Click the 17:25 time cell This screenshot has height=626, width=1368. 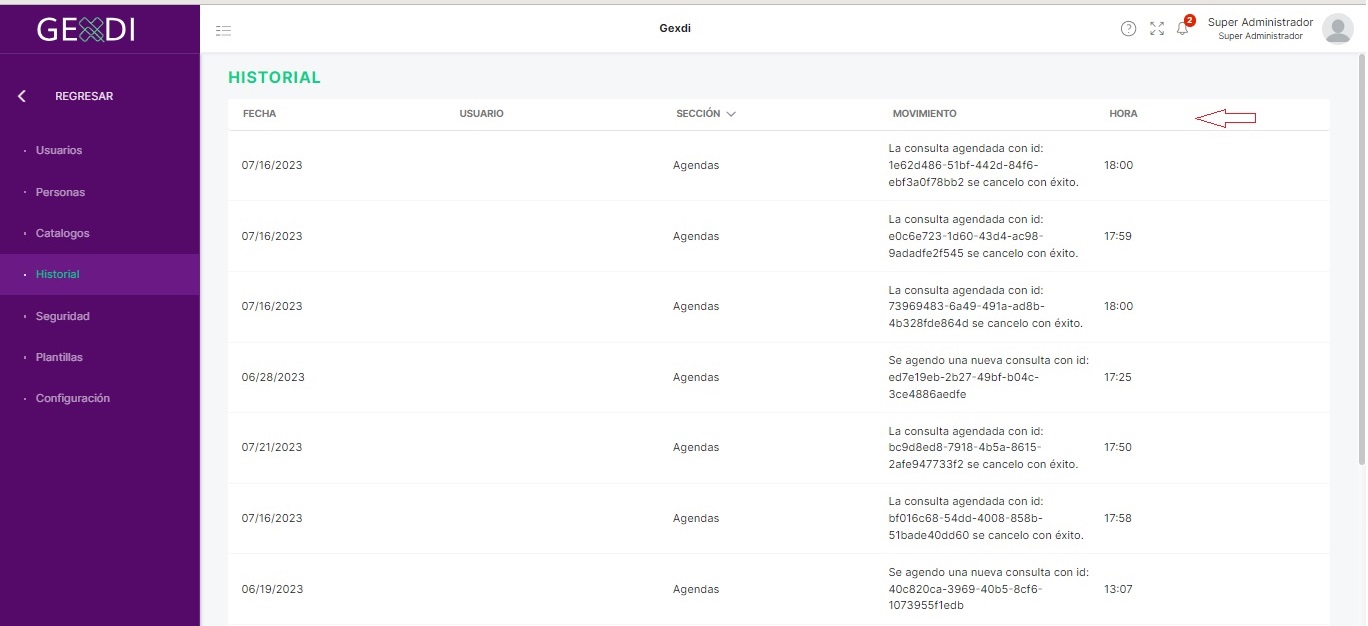(x=1118, y=377)
